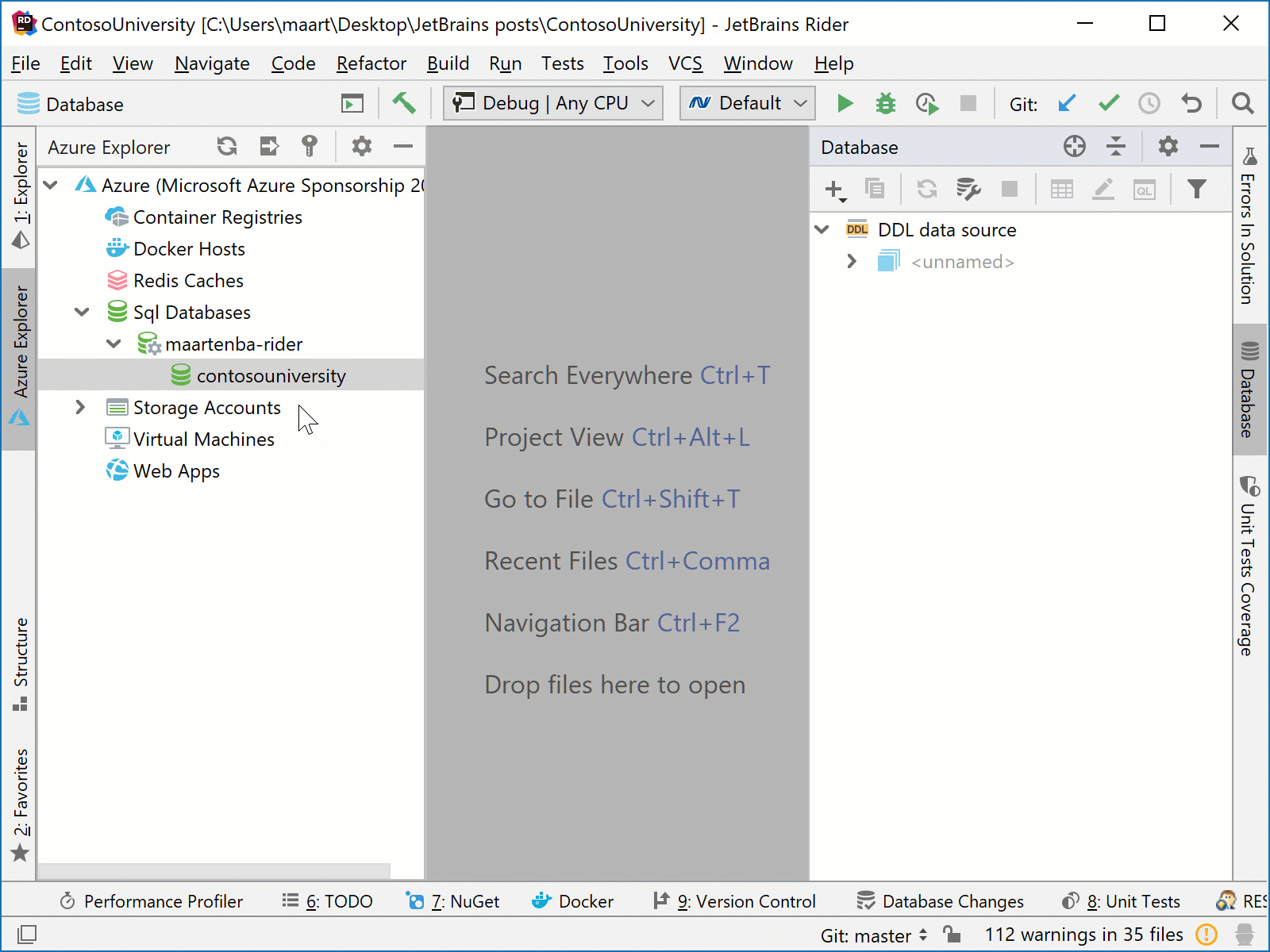Open the Refactor menu

371,63
